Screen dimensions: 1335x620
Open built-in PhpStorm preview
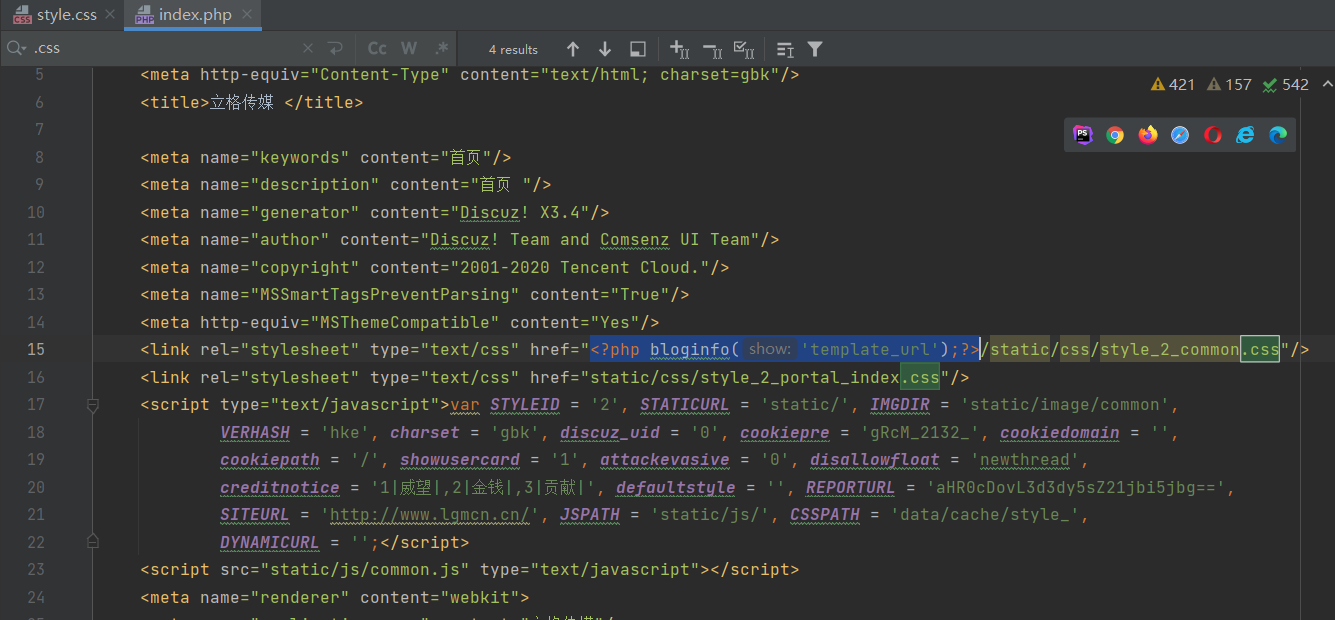1083,135
